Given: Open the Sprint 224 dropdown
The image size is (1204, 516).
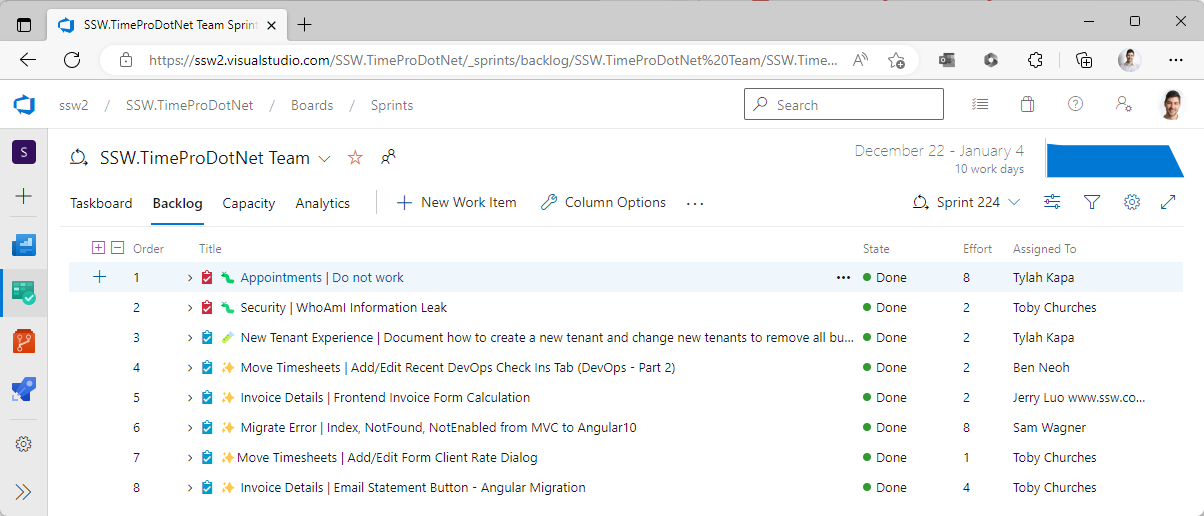Looking at the screenshot, I should click(967, 202).
